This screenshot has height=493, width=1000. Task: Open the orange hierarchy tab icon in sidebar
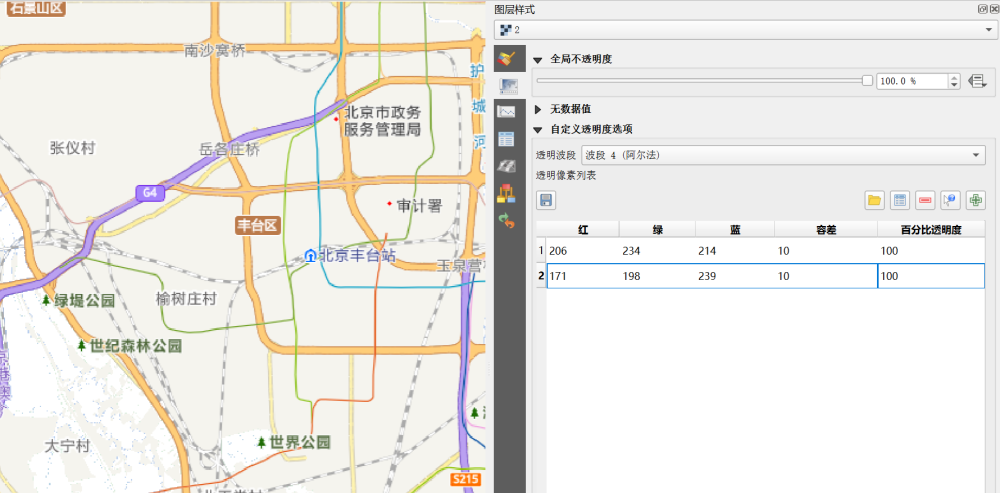tap(506, 193)
